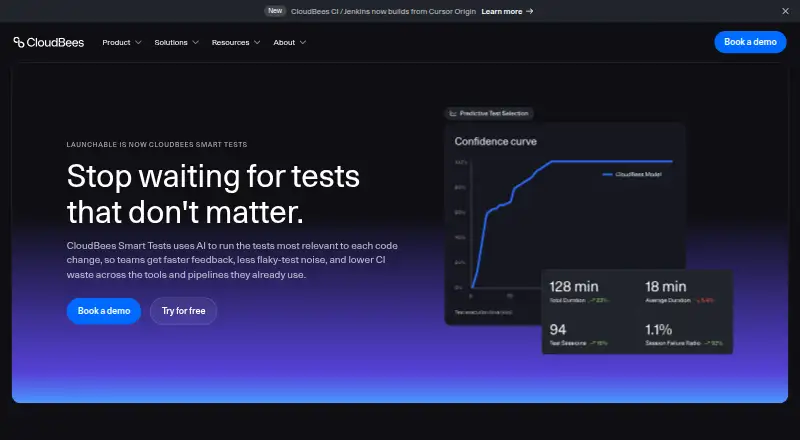Click the Stop waiting for tests headline
800x440 pixels.
tap(213, 194)
